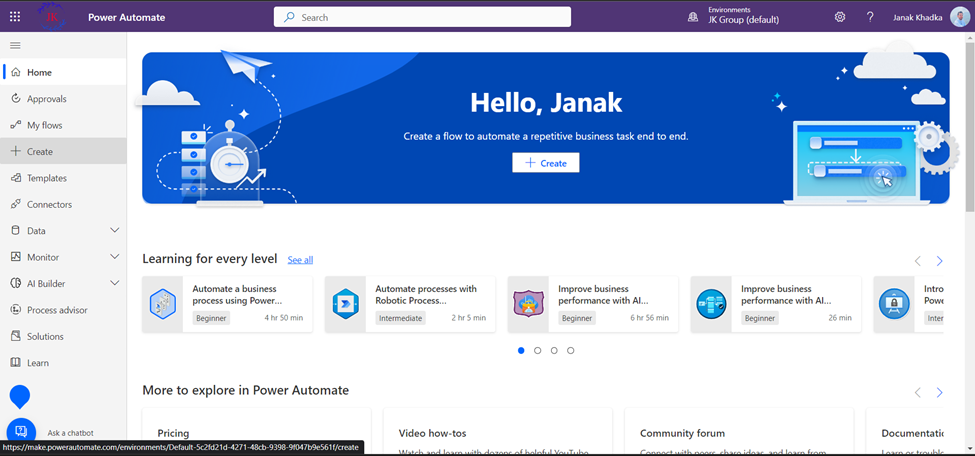Screen dimensions: 975x456
Task: Click the Monitor icon in sidebar
Action: pos(16,257)
